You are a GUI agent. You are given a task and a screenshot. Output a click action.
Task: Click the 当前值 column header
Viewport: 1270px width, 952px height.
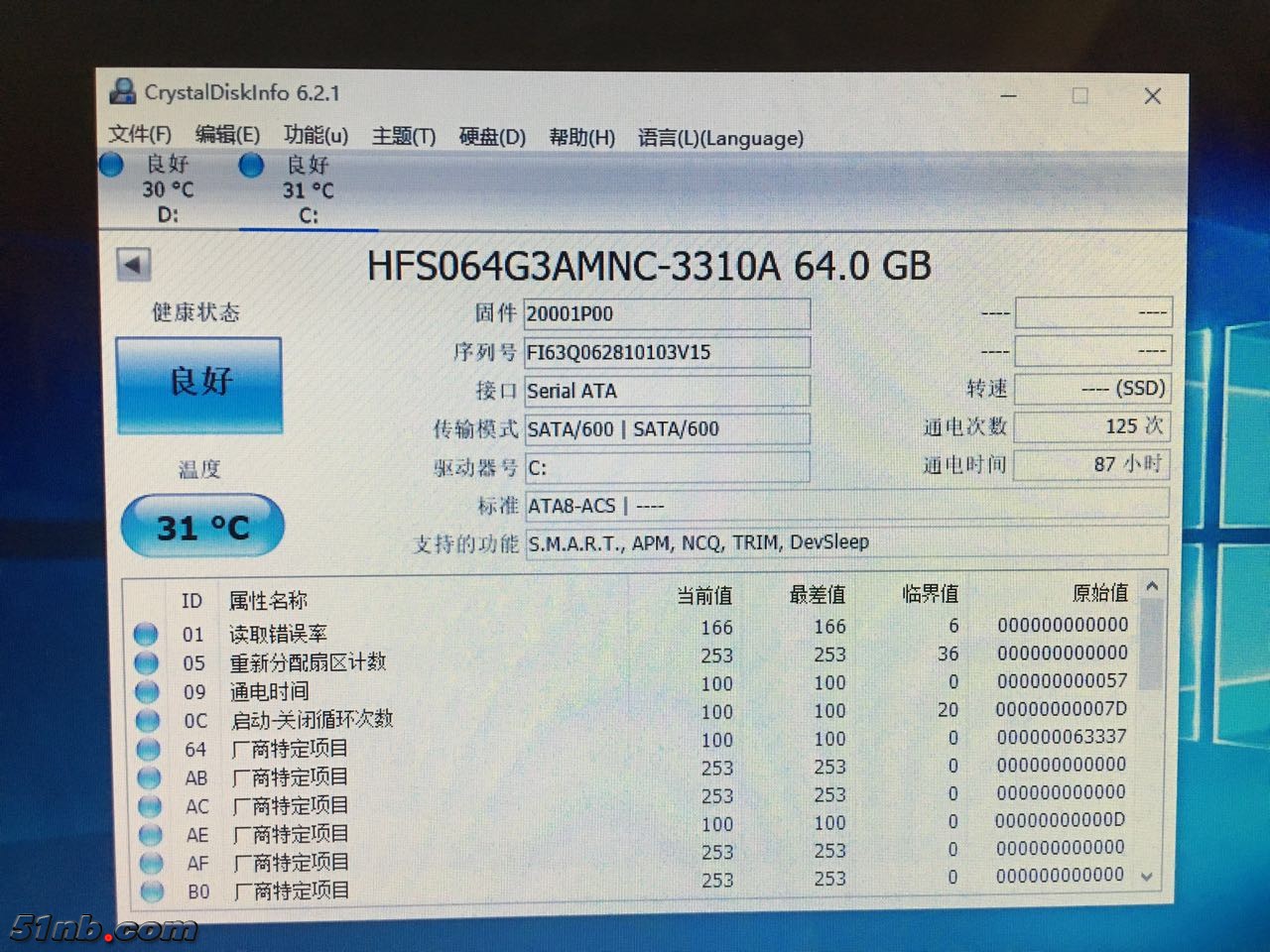pos(704,595)
